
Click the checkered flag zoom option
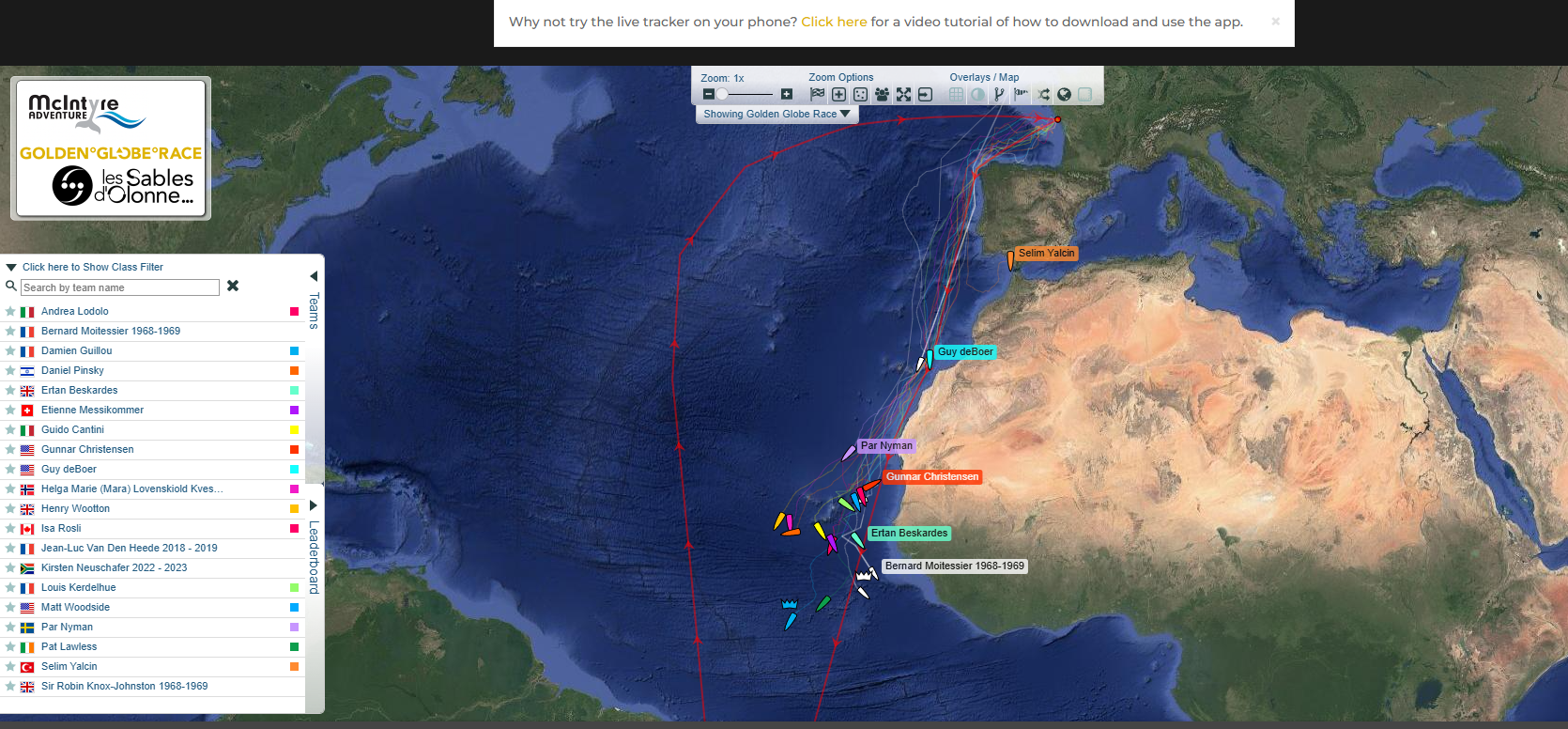(x=818, y=94)
